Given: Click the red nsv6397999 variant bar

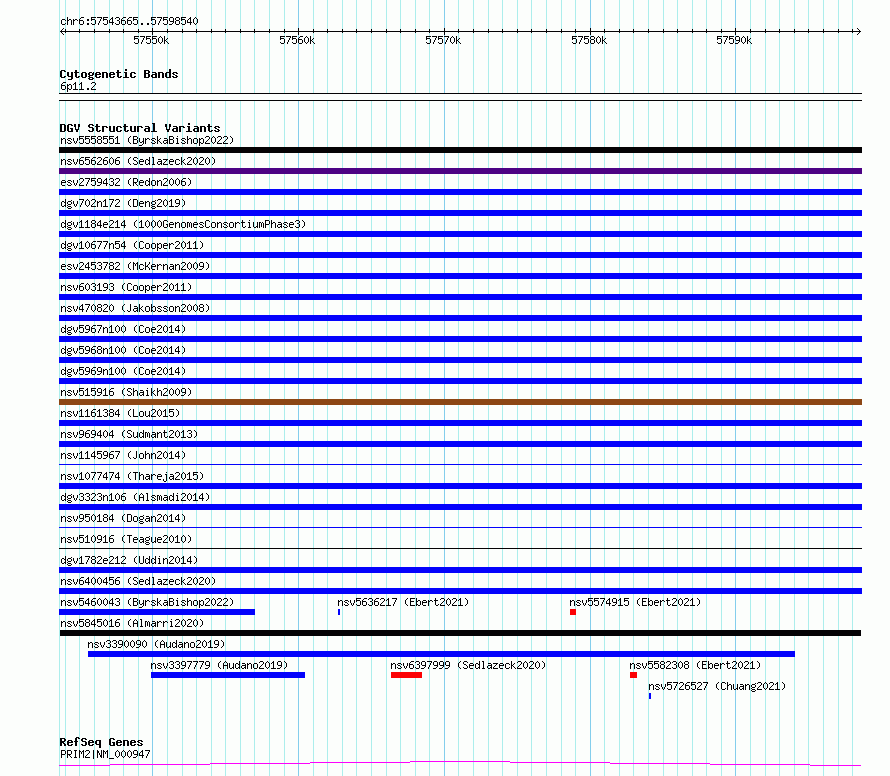Looking at the screenshot, I should pyautogui.click(x=406, y=675).
